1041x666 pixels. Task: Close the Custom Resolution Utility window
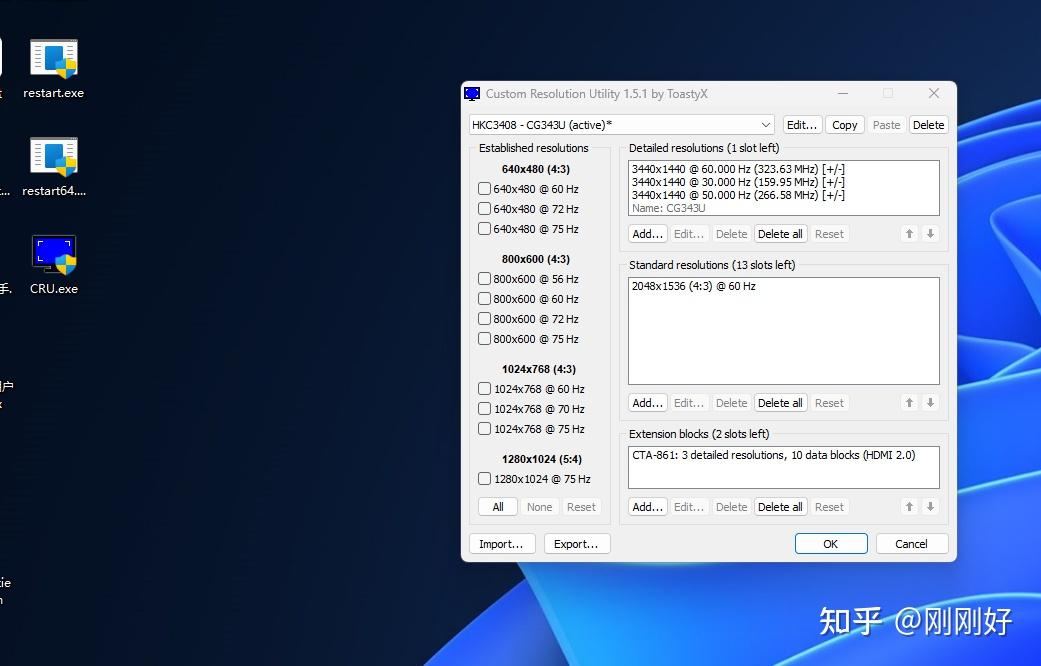[x=933, y=94]
